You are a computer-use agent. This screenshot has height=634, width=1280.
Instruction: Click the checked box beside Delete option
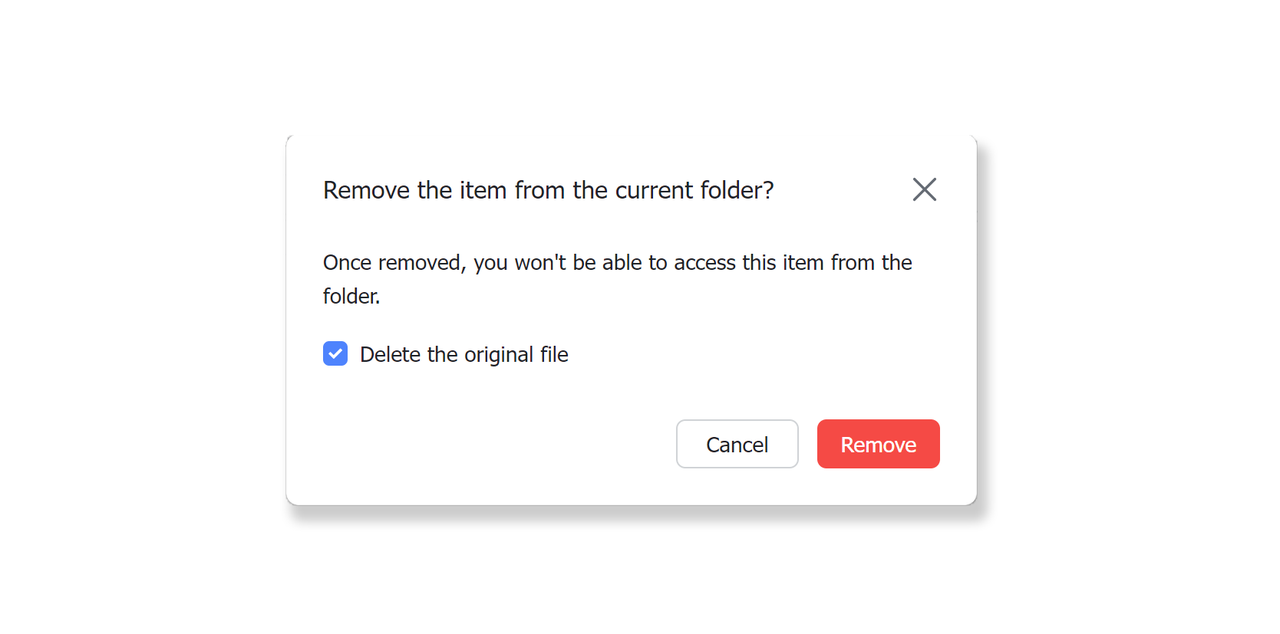coord(335,354)
